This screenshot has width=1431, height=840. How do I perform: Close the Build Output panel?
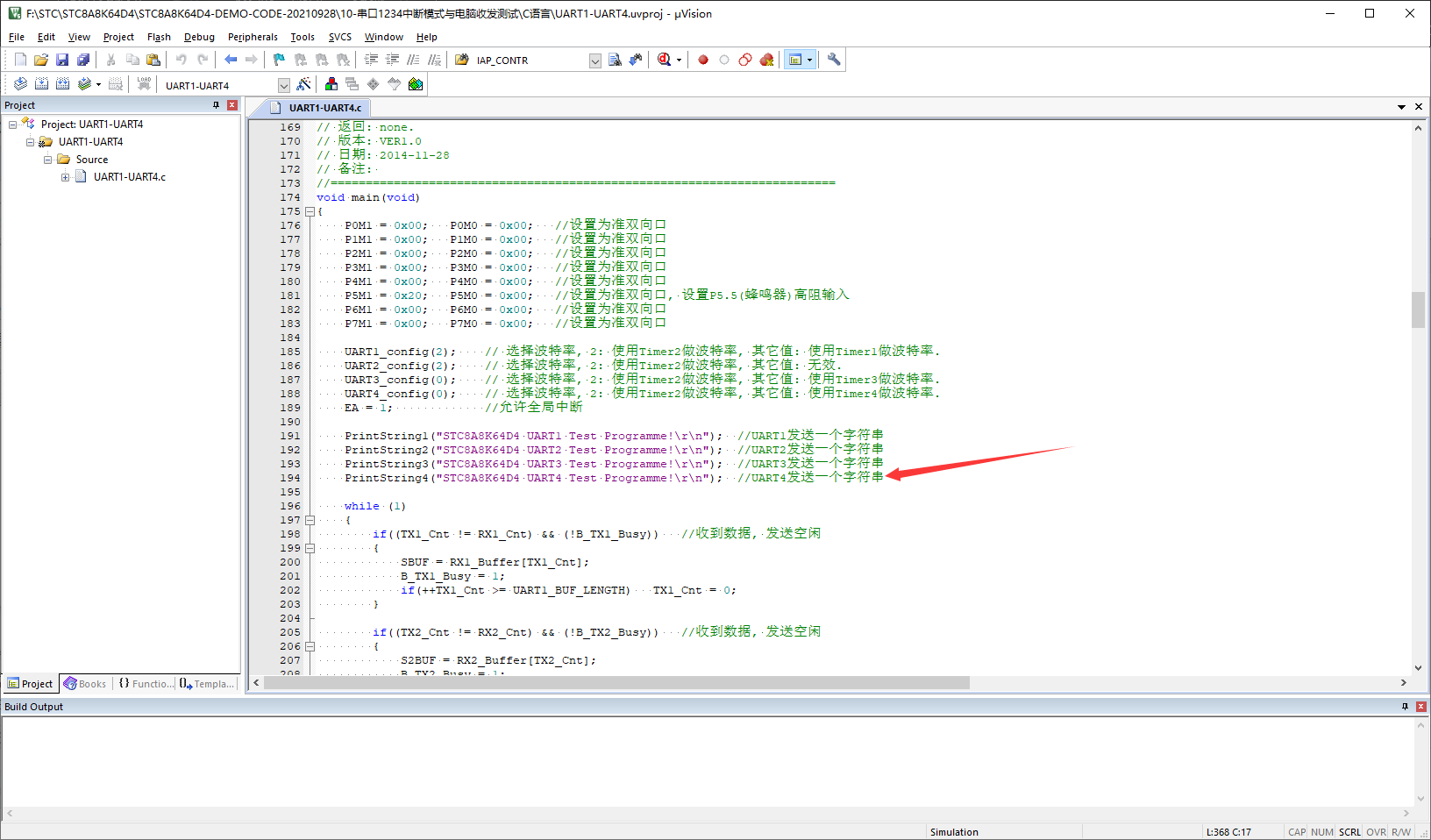tap(1421, 707)
